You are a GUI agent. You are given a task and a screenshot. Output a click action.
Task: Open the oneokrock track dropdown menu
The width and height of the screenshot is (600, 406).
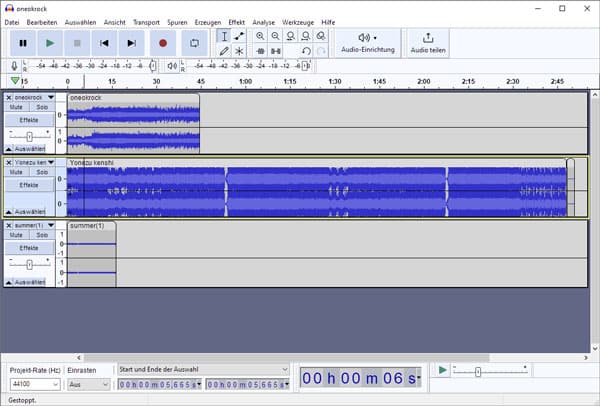point(51,98)
